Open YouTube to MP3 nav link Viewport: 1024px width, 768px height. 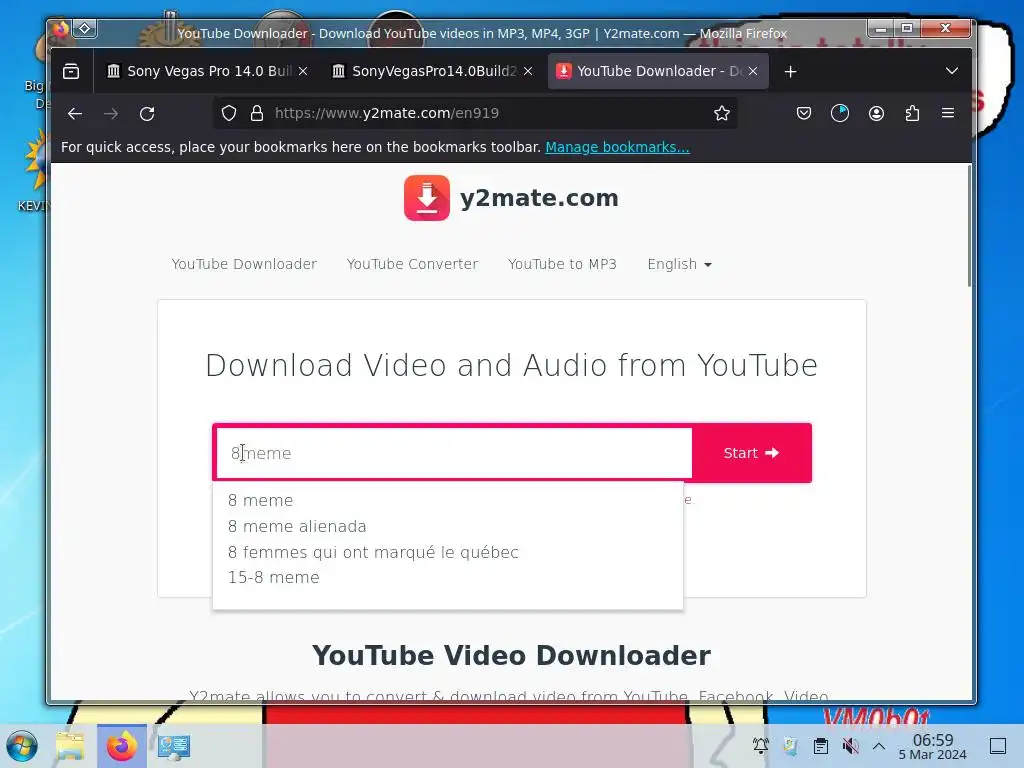pyautogui.click(x=562, y=264)
